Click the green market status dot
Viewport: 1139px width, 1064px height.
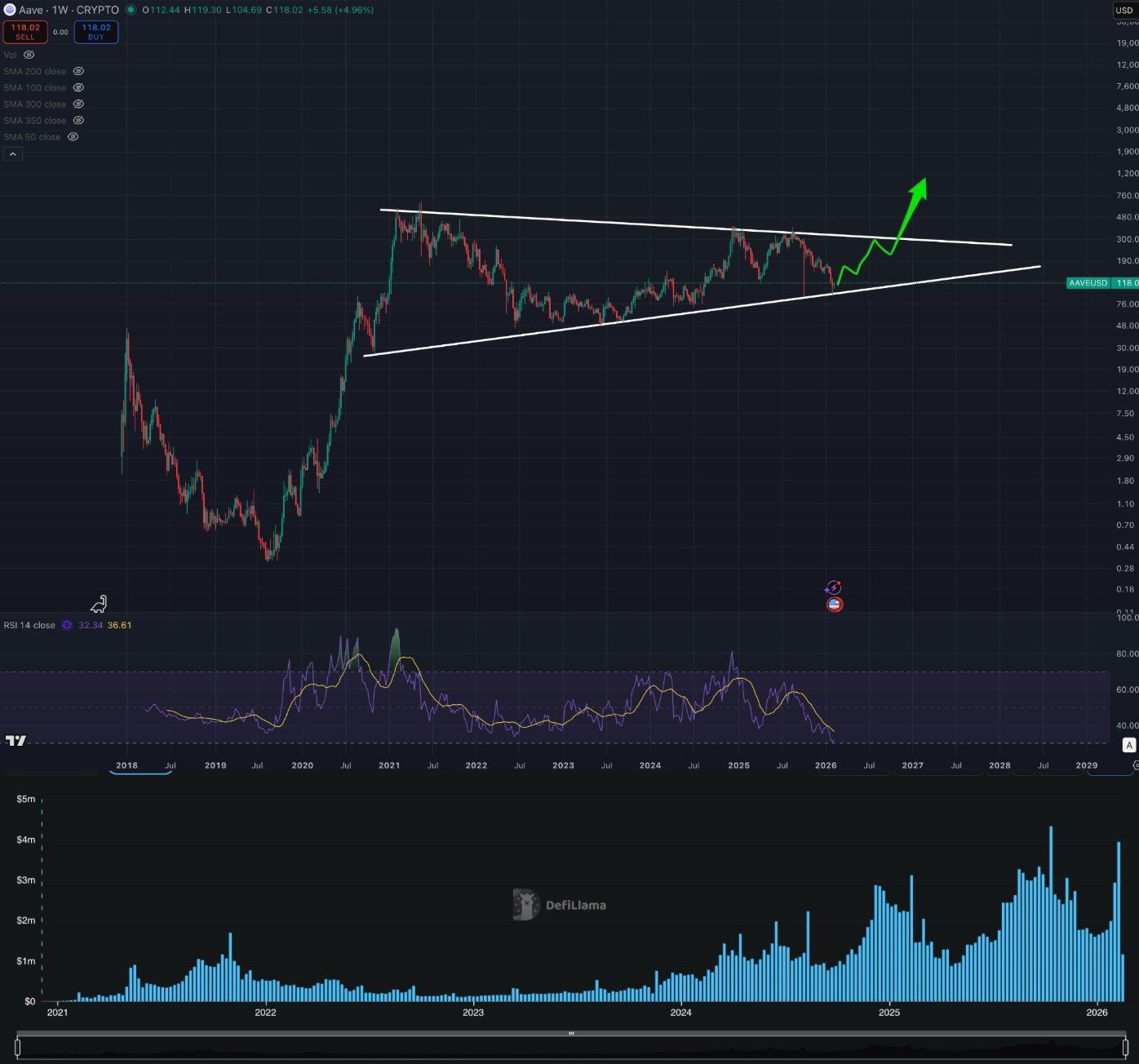click(x=131, y=10)
